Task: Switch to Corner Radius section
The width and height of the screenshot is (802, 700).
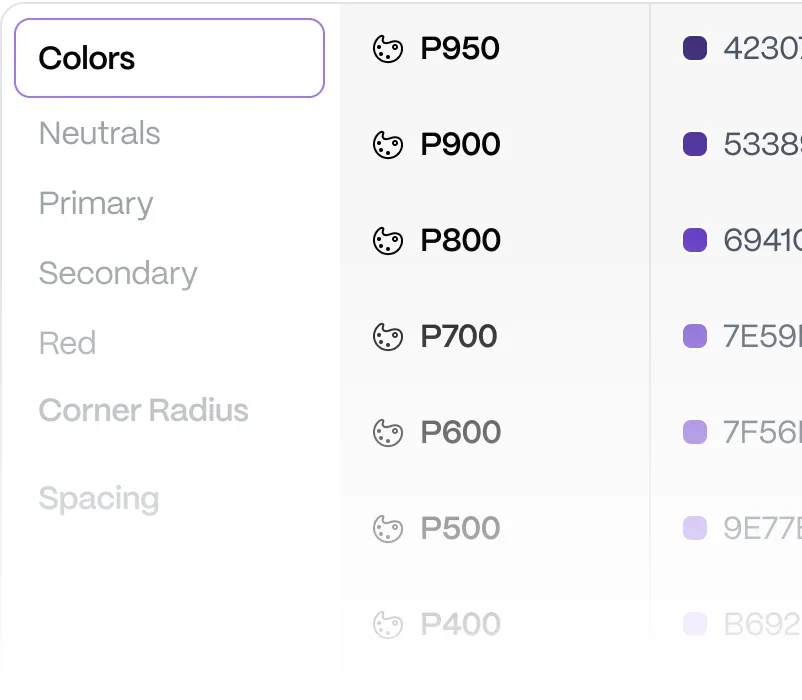Action: [143, 410]
